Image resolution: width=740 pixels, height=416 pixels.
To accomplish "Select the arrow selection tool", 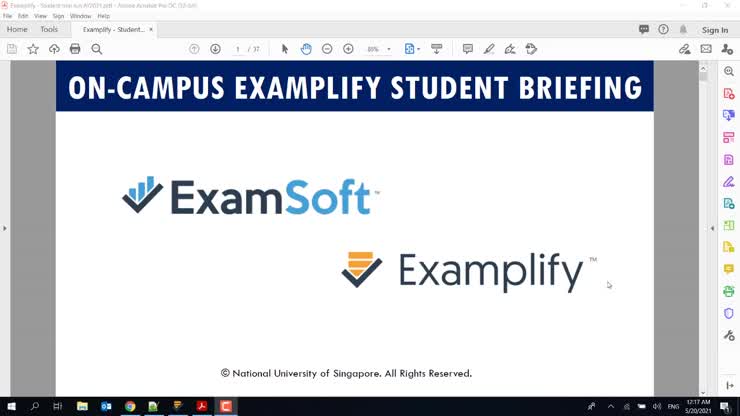I will tap(285, 49).
